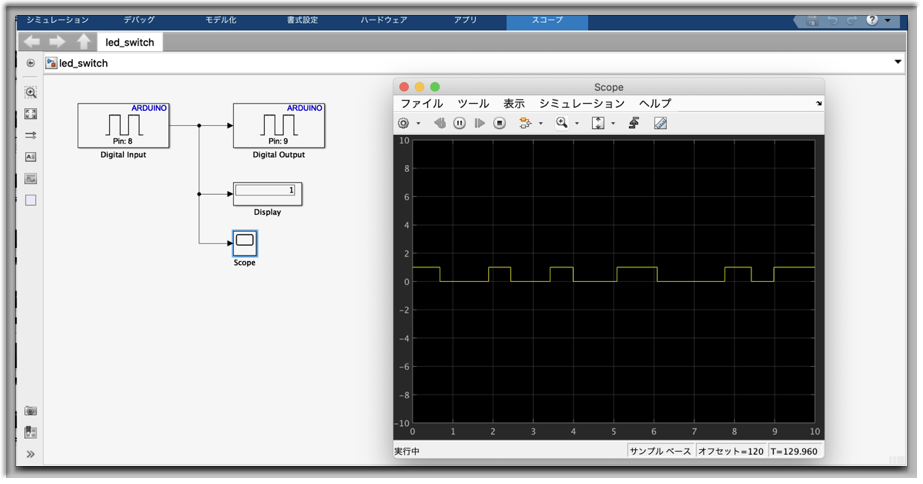923x484 pixels.
Task: Toggle sample time display arrows icon
Action: click(x=31, y=135)
